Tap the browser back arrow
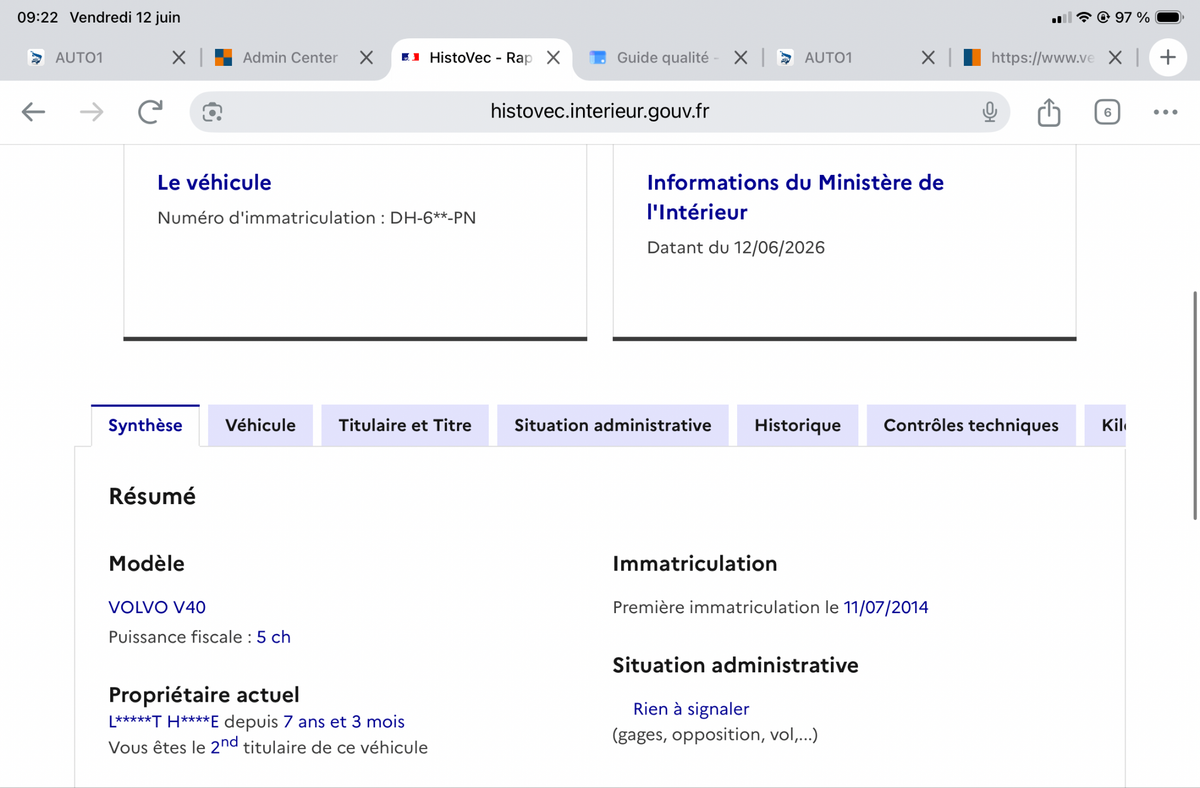Image resolution: width=1200 pixels, height=788 pixels. click(x=34, y=112)
